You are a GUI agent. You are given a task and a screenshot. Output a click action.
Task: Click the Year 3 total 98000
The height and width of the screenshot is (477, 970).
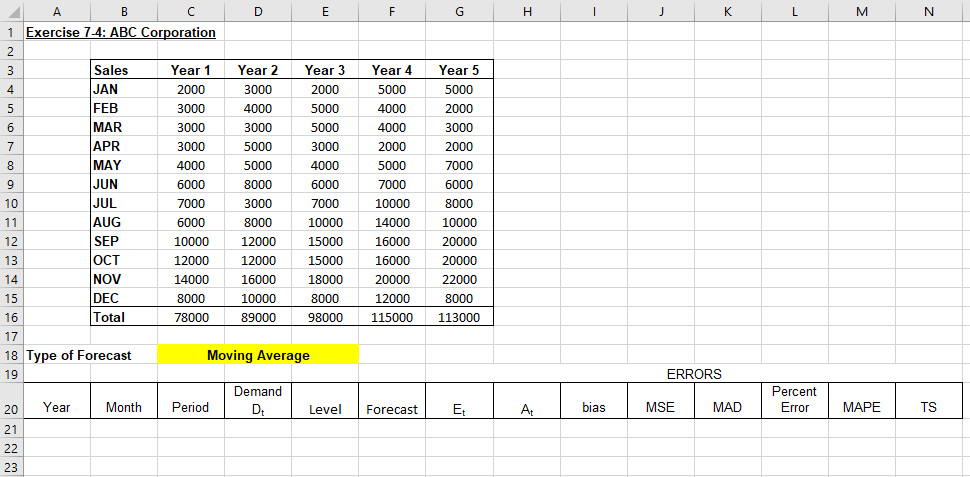tap(325, 317)
